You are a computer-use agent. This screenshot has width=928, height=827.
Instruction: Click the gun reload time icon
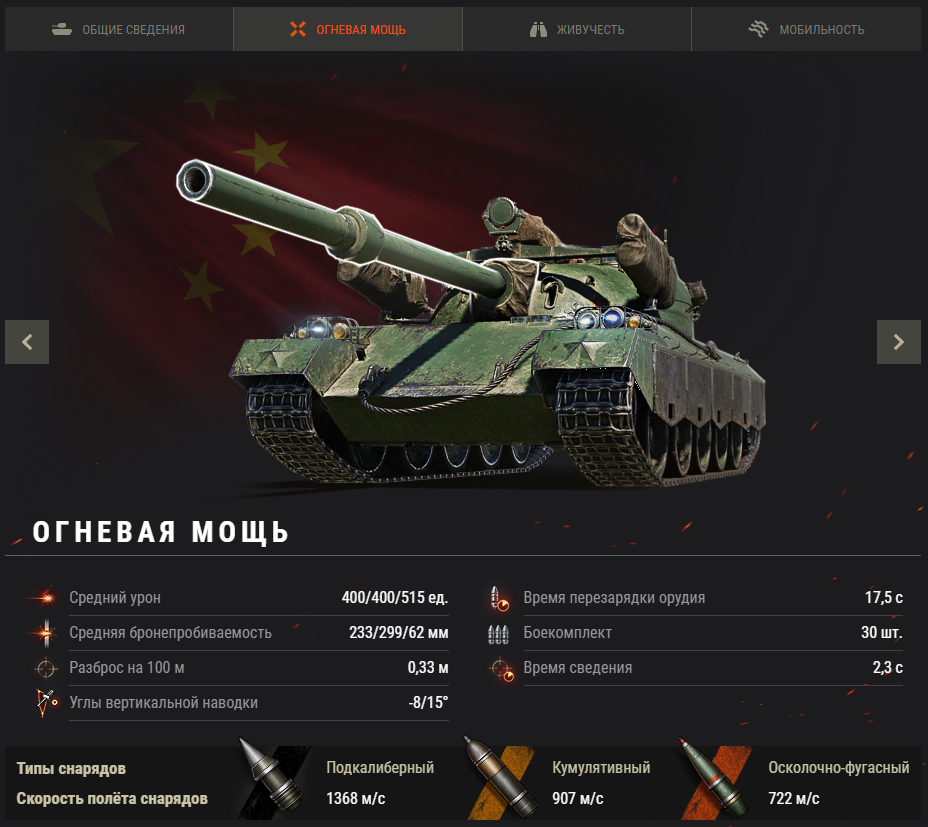tap(500, 598)
